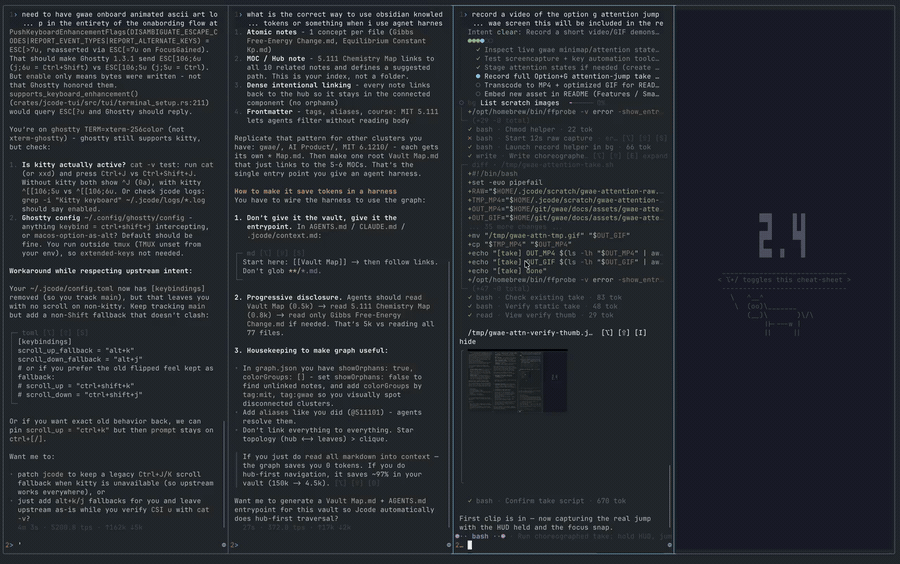The width and height of the screenshot is (900, 564).
Task: Click the '(+47 -0 total)' diff summary
Action: coord(501,289)
